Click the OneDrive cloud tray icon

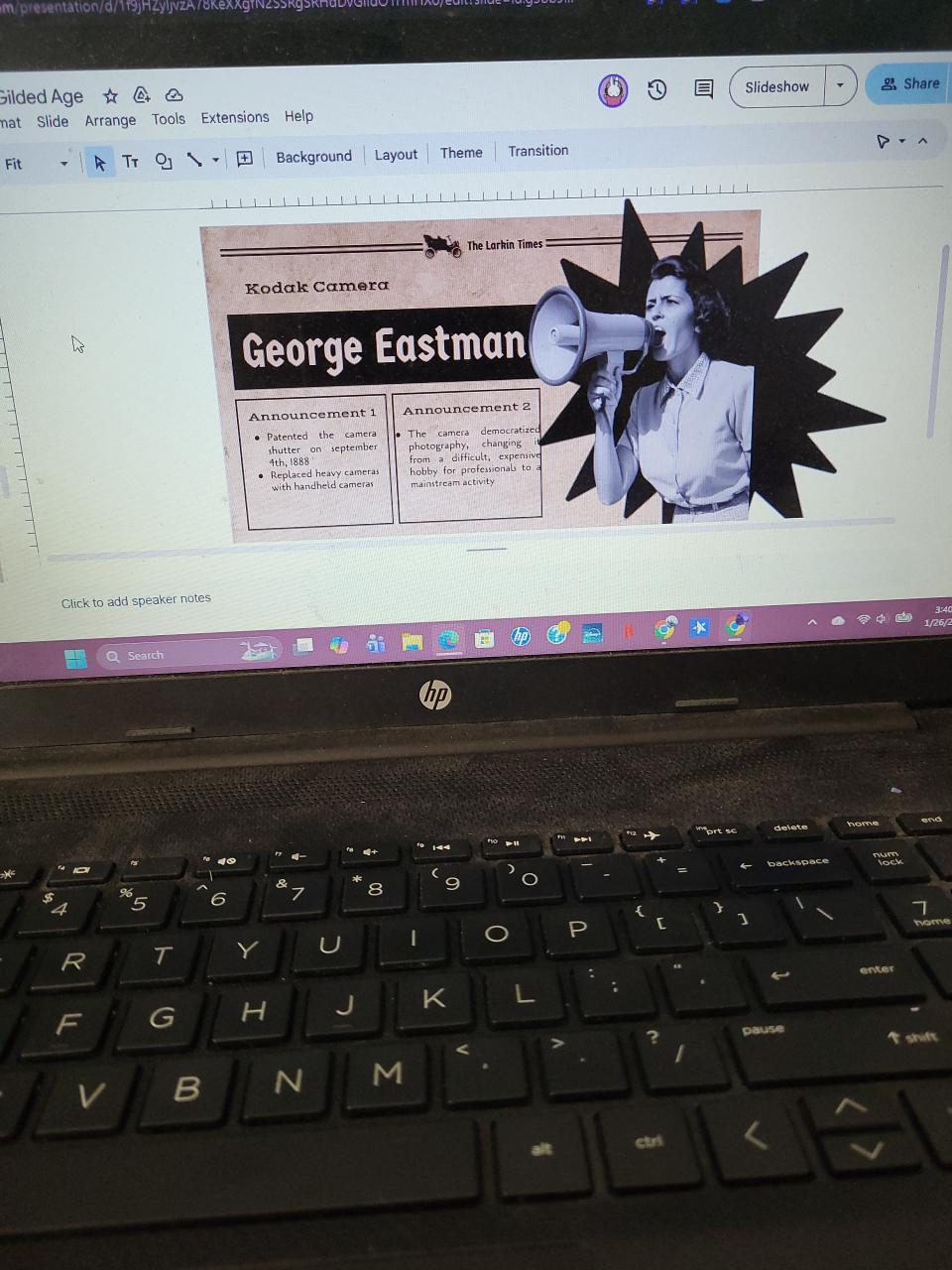838,621
